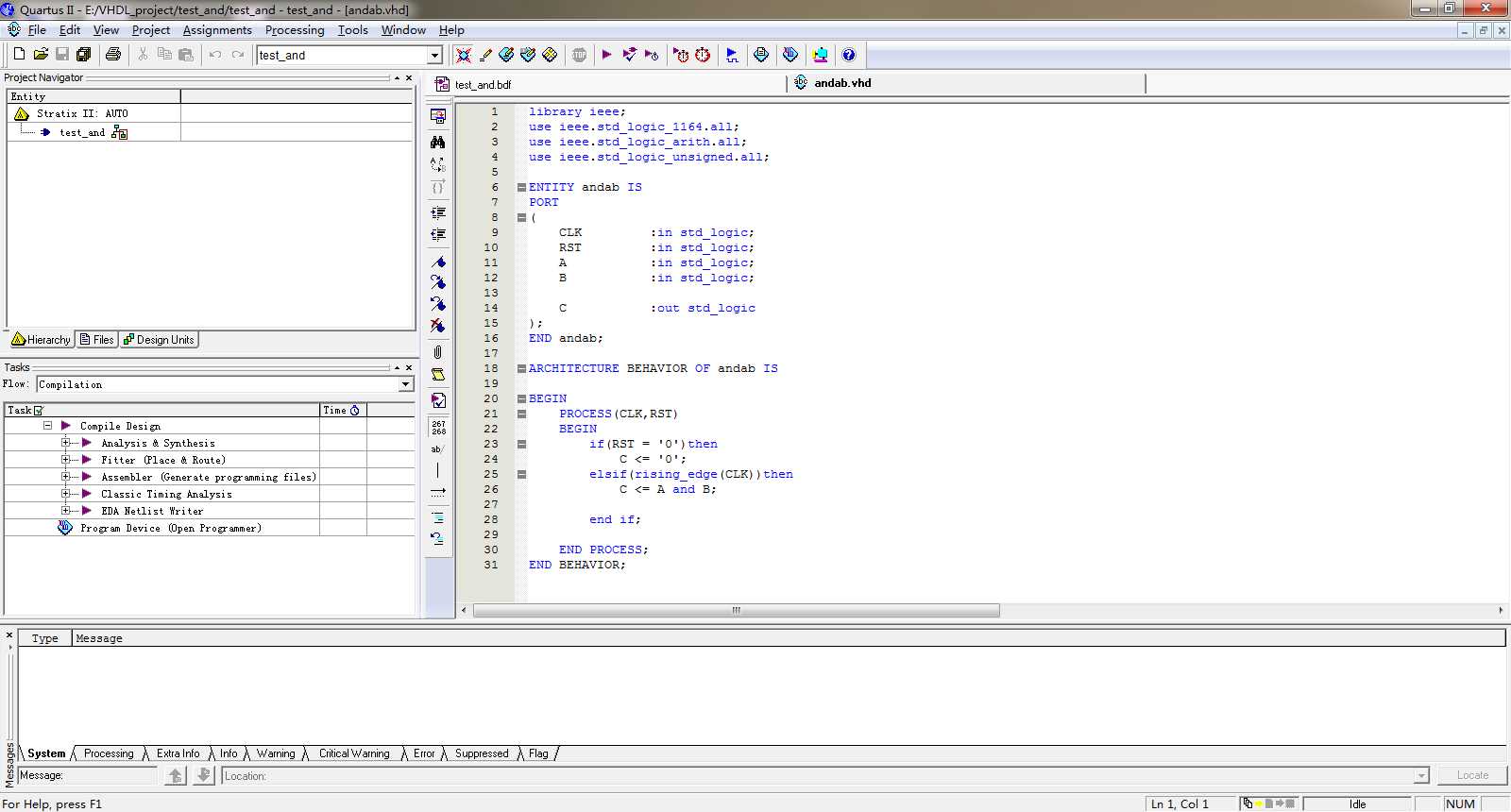Toggle bookmark with blue flag icon
This screenshot has height=812, width=1511.
point(438,262)
